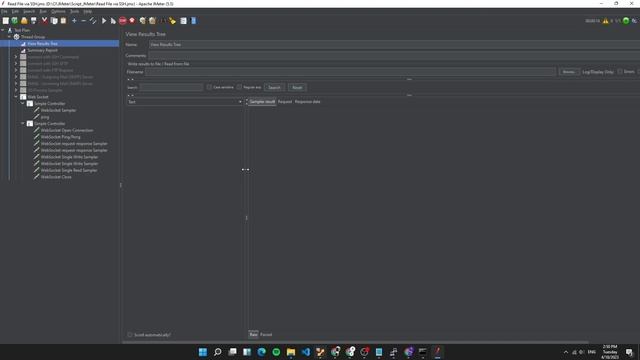
Task: Collapse the Test Plan root node
Action: (x=3, y=30)
